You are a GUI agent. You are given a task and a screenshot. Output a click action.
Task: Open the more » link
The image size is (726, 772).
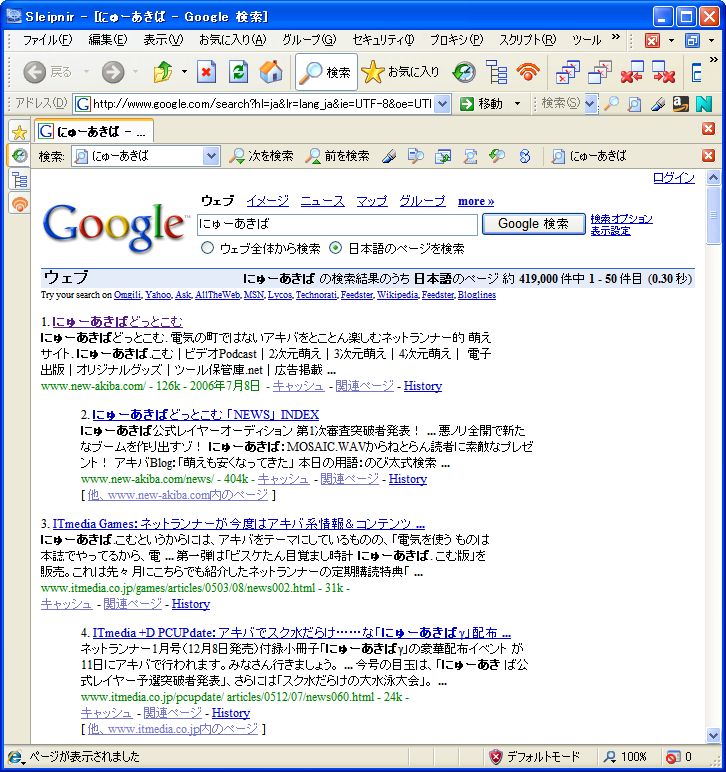476,201
